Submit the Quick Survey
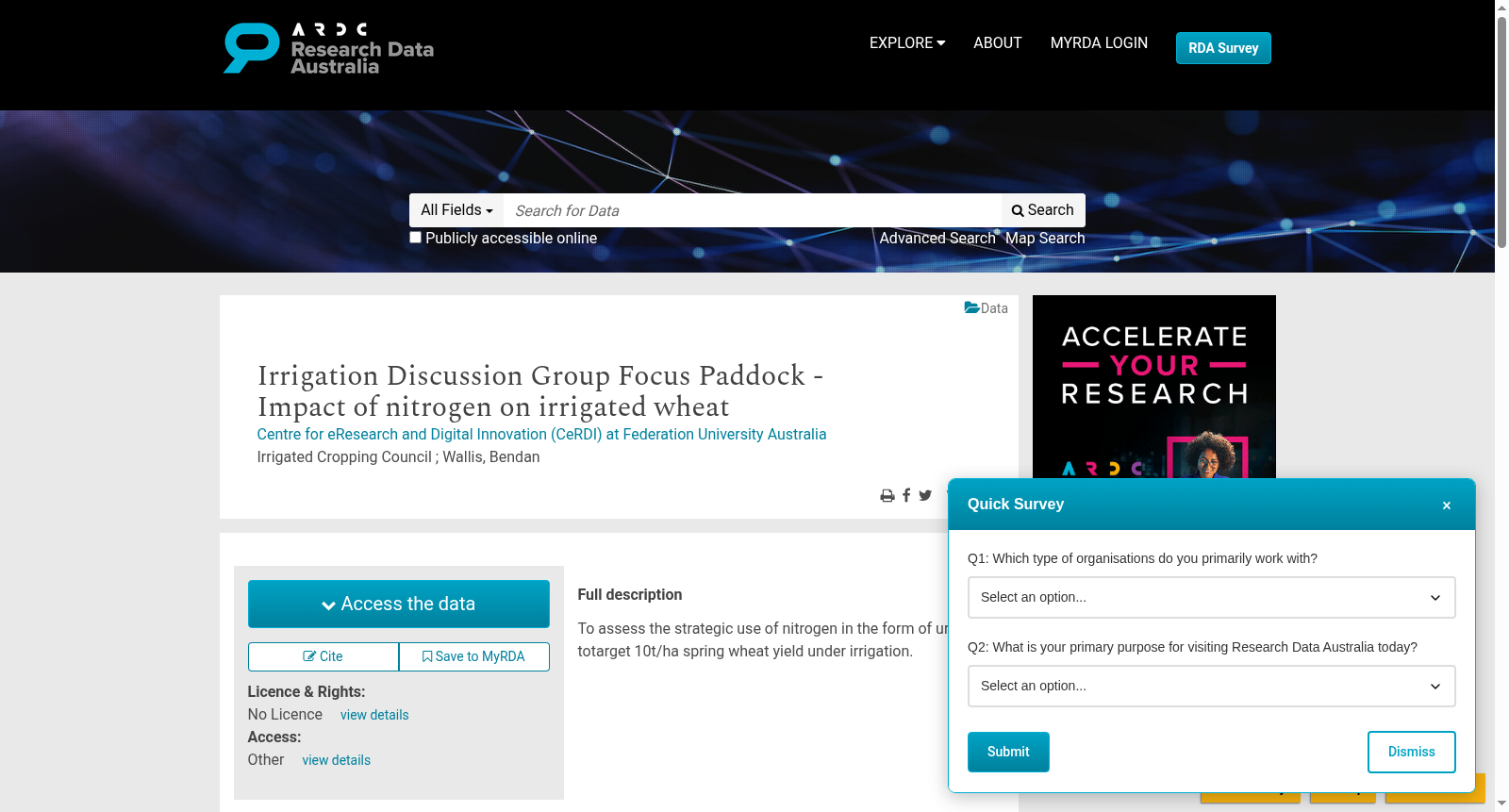1509x812 pixels. pyautogui.click(x=1008, y=752)
